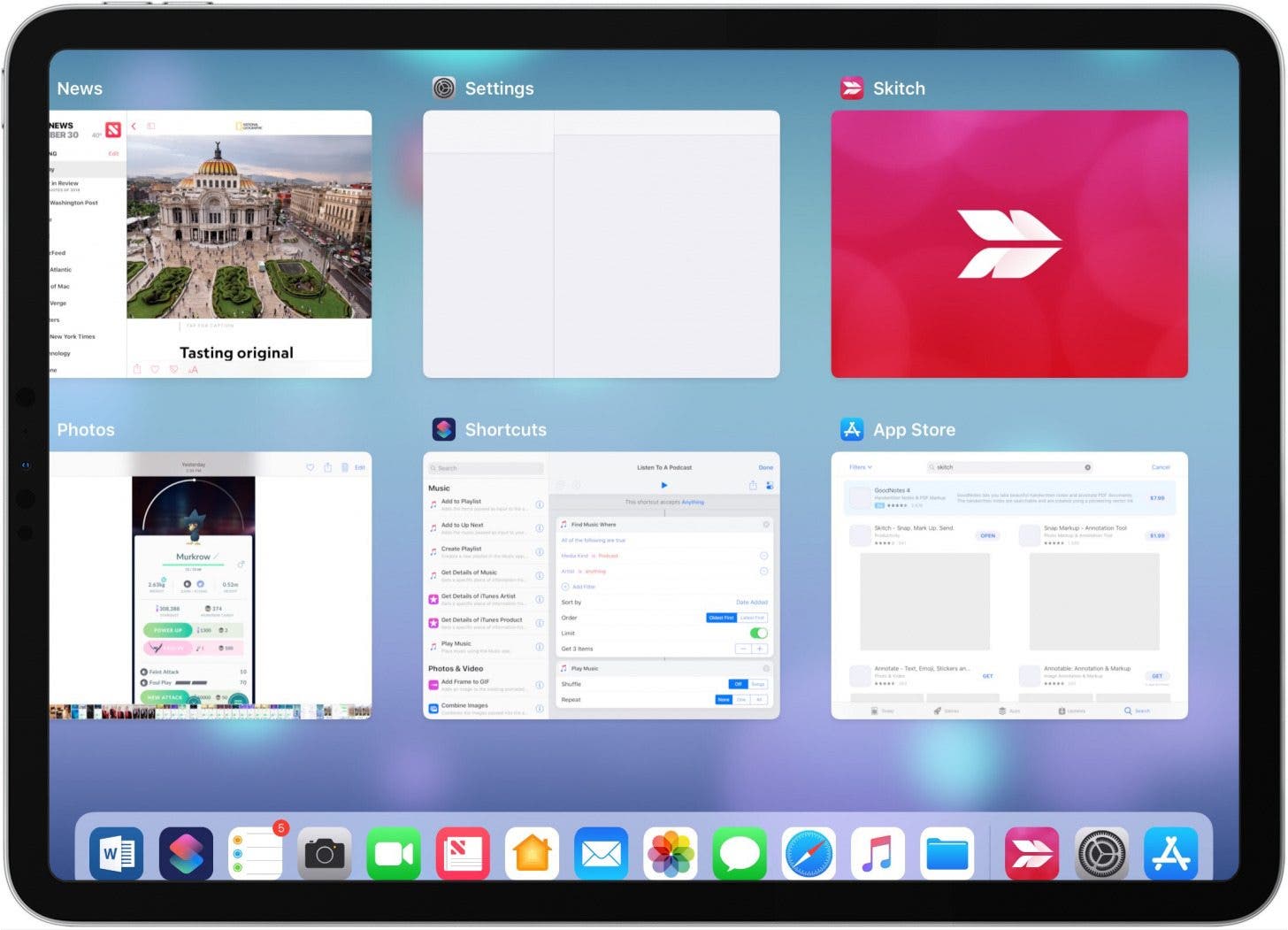
Task: Switch to Apps tab in App Store
Action: point(1009,711)
